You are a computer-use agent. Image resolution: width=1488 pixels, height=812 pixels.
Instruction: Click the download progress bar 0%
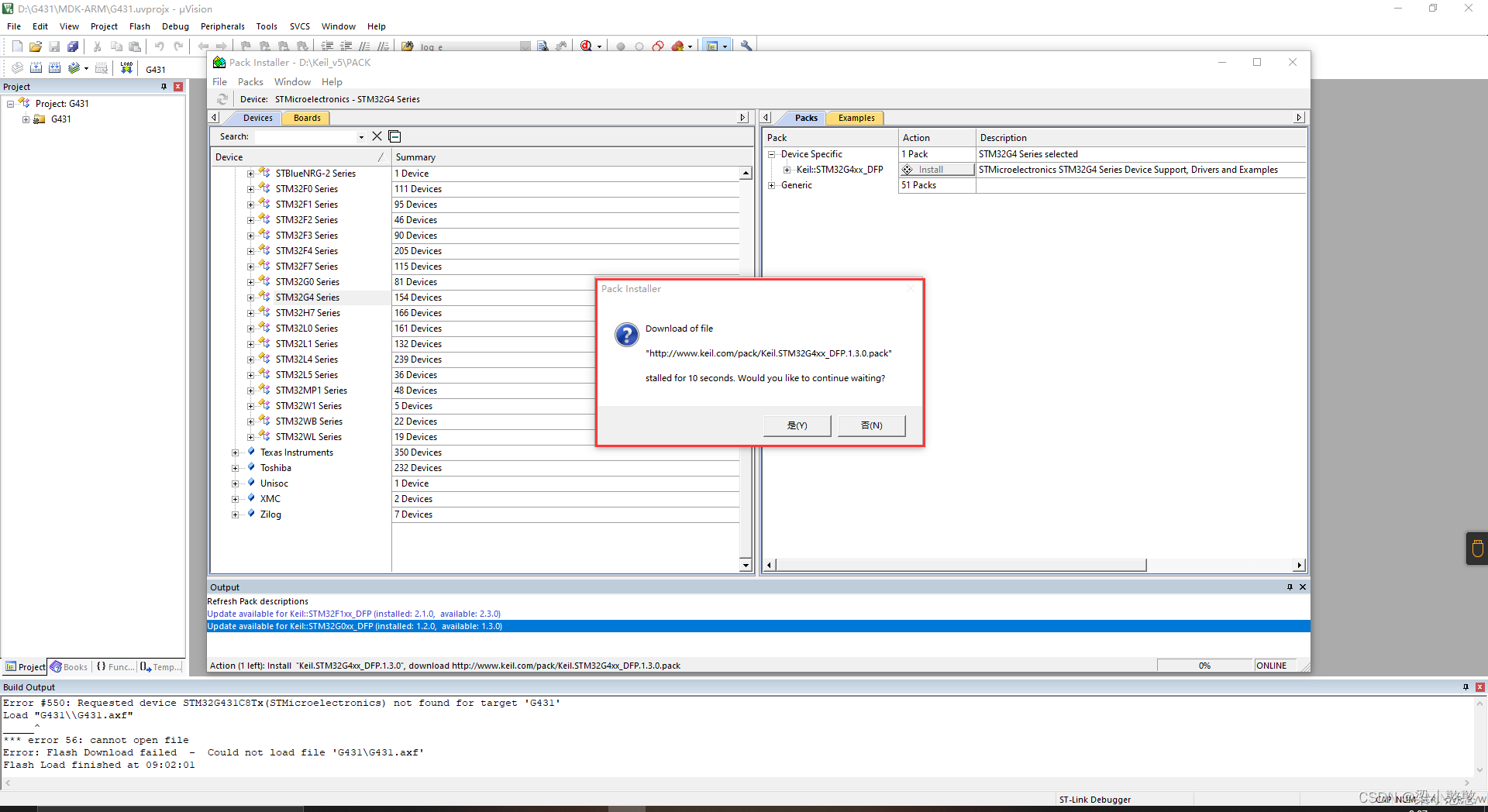tap(1205, 666)
